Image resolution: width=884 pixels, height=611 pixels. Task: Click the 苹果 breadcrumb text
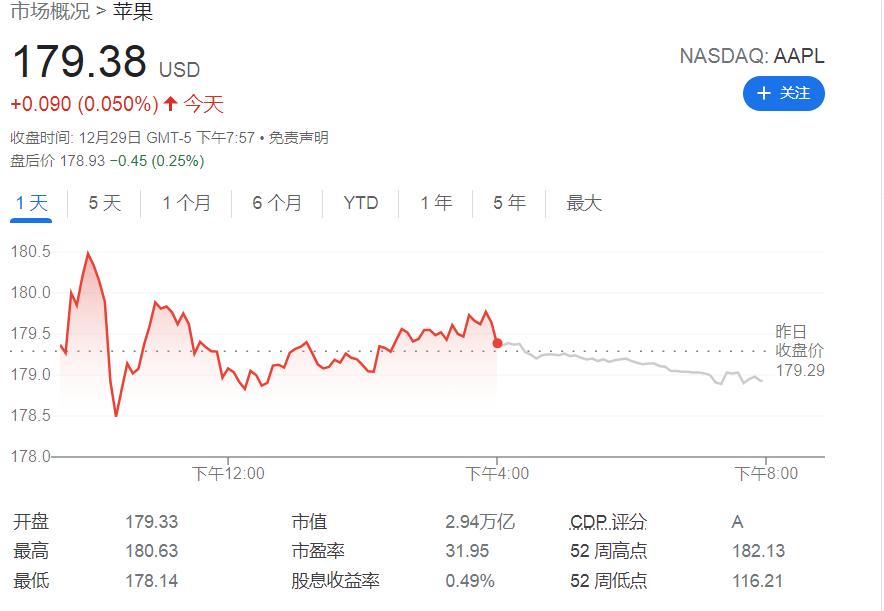(x=133, y=12)
